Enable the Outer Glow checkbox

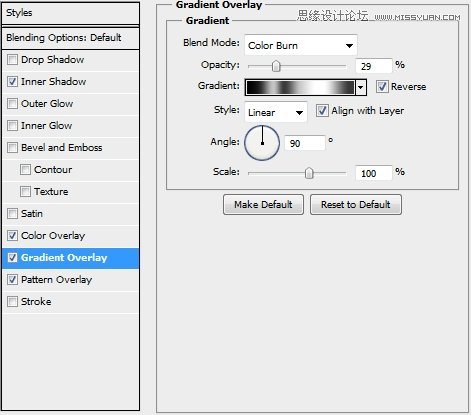coord(12,104)
